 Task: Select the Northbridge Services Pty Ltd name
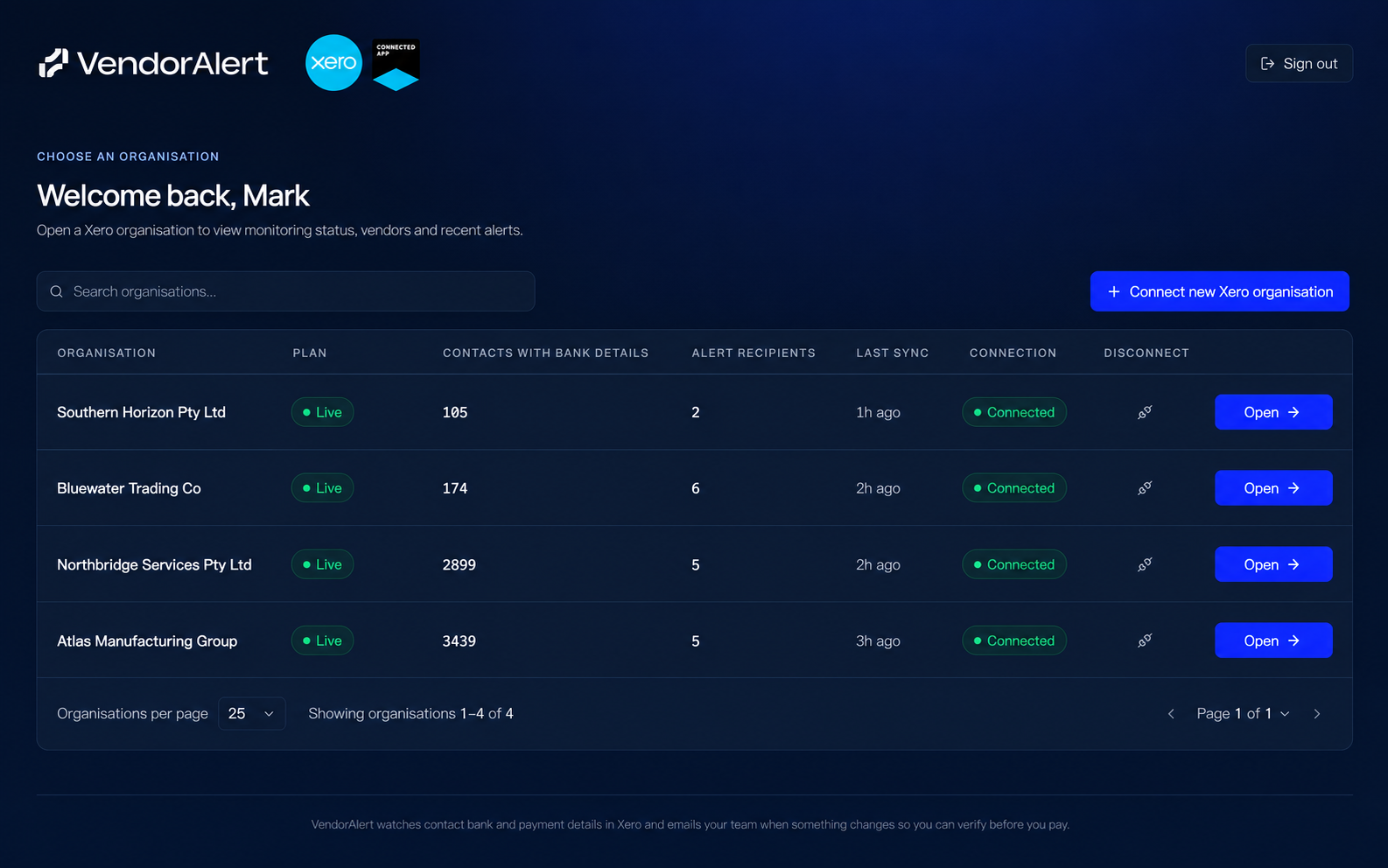154,564
